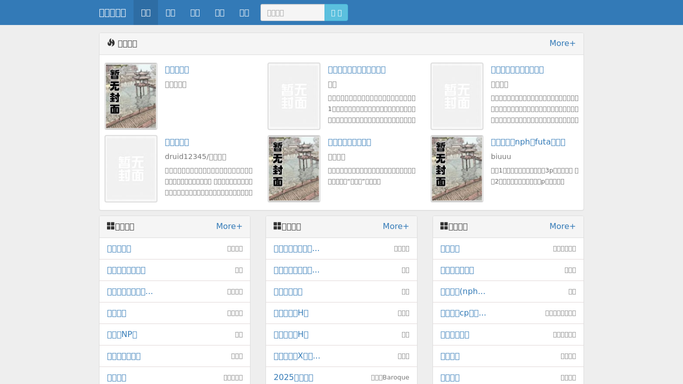Click the light blue search button
Image resolution: width=683 pixels, height=384 pixels.
click(336, 13)
